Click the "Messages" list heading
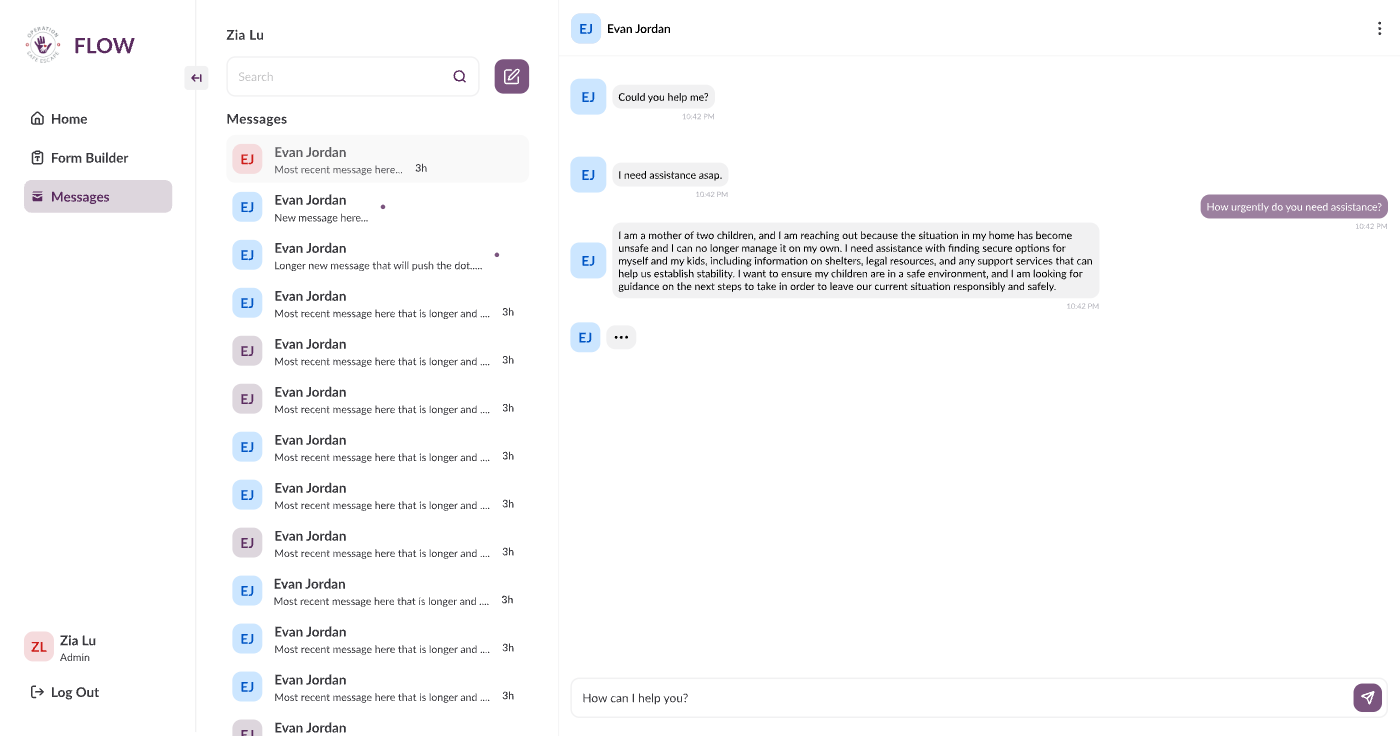The height and width of the screenshot is (736, 1400). point(257,119)
